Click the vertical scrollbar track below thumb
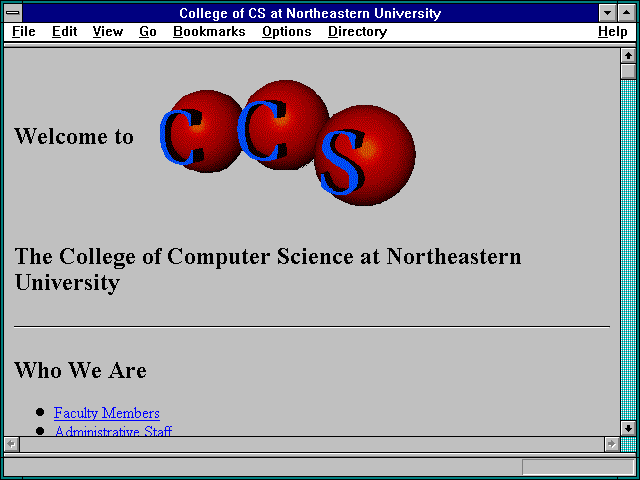 click(x=628, y=250)
